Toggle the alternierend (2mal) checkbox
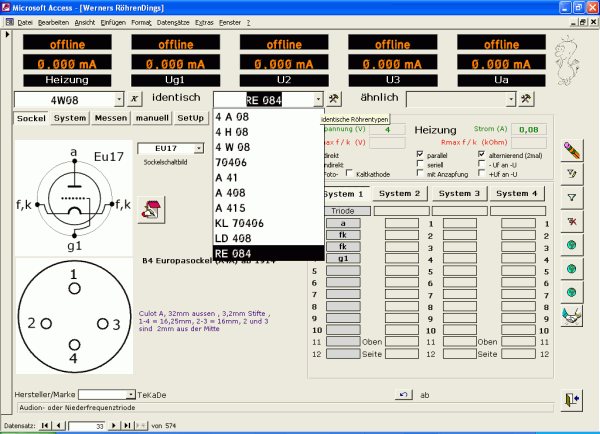 pos(481,154)
